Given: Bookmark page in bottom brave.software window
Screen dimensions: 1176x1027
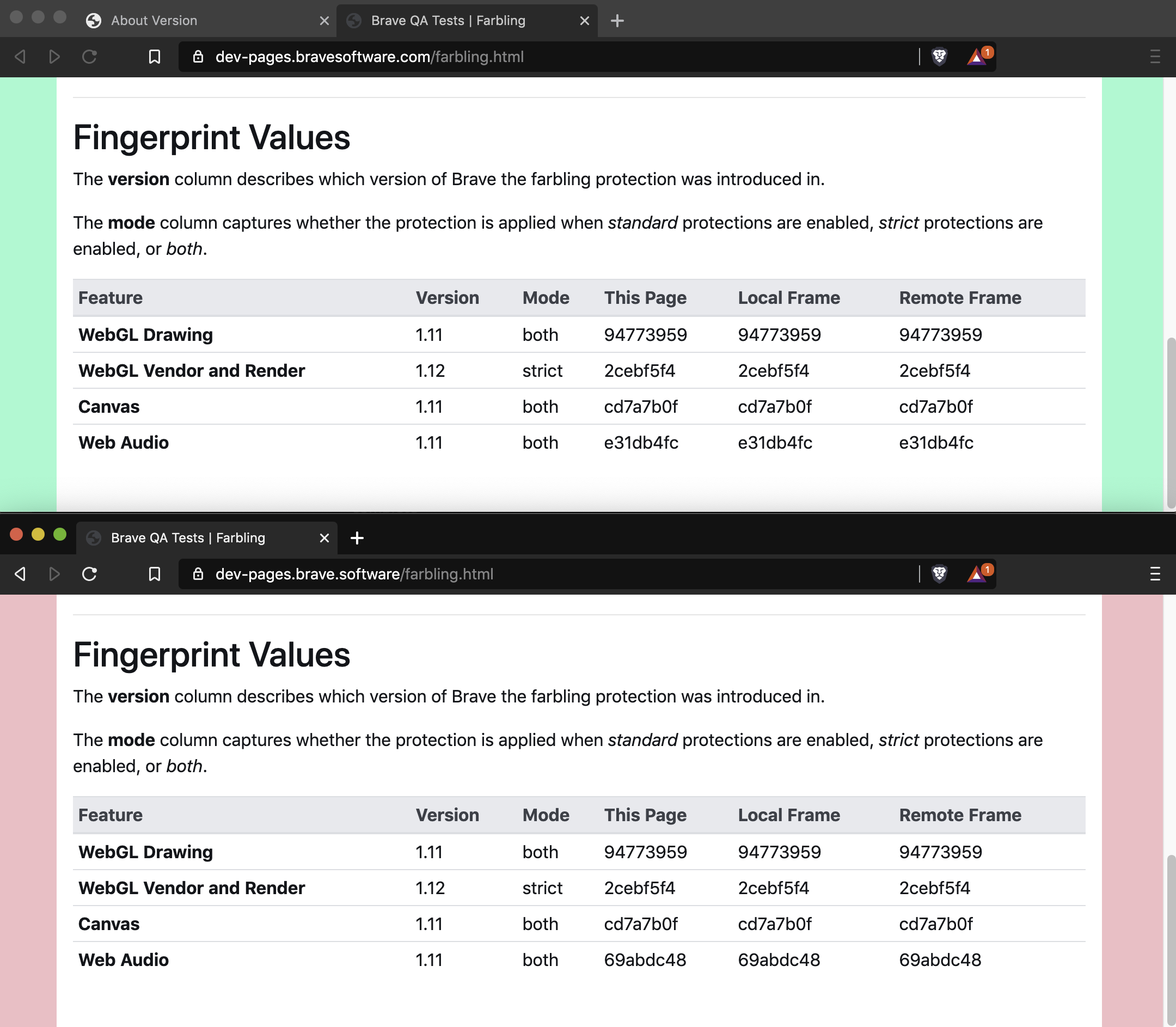Looking at the screenshot, I should (154, 574).
